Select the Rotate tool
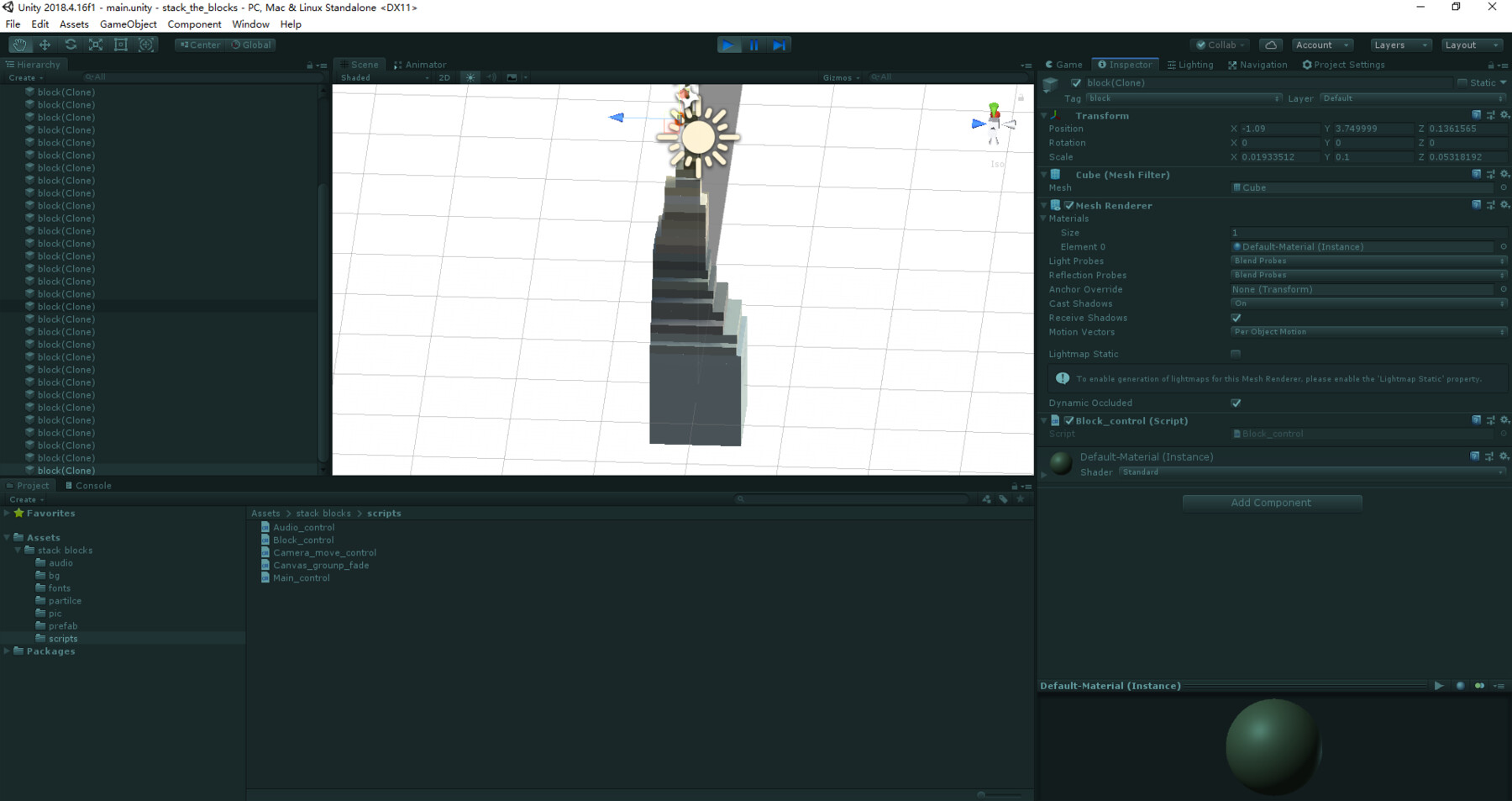 [x=71, y=45]
